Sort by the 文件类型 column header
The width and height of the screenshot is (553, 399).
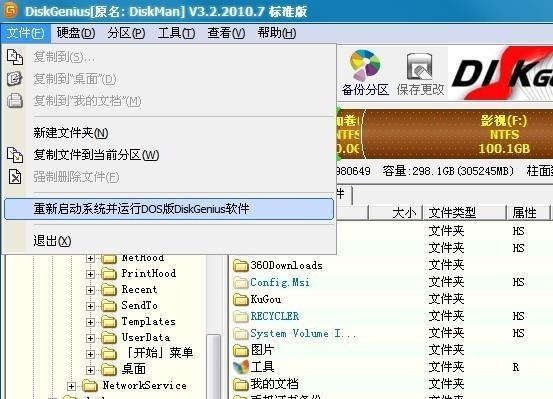point(464,213)
